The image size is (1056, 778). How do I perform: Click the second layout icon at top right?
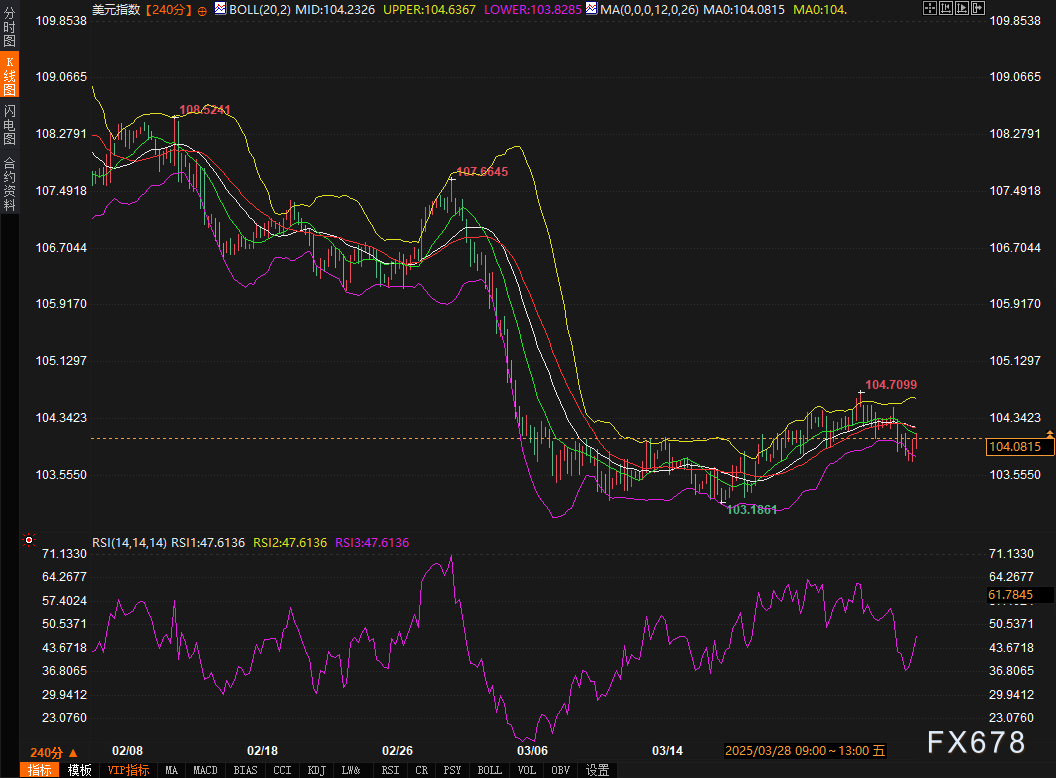point(945,9)
